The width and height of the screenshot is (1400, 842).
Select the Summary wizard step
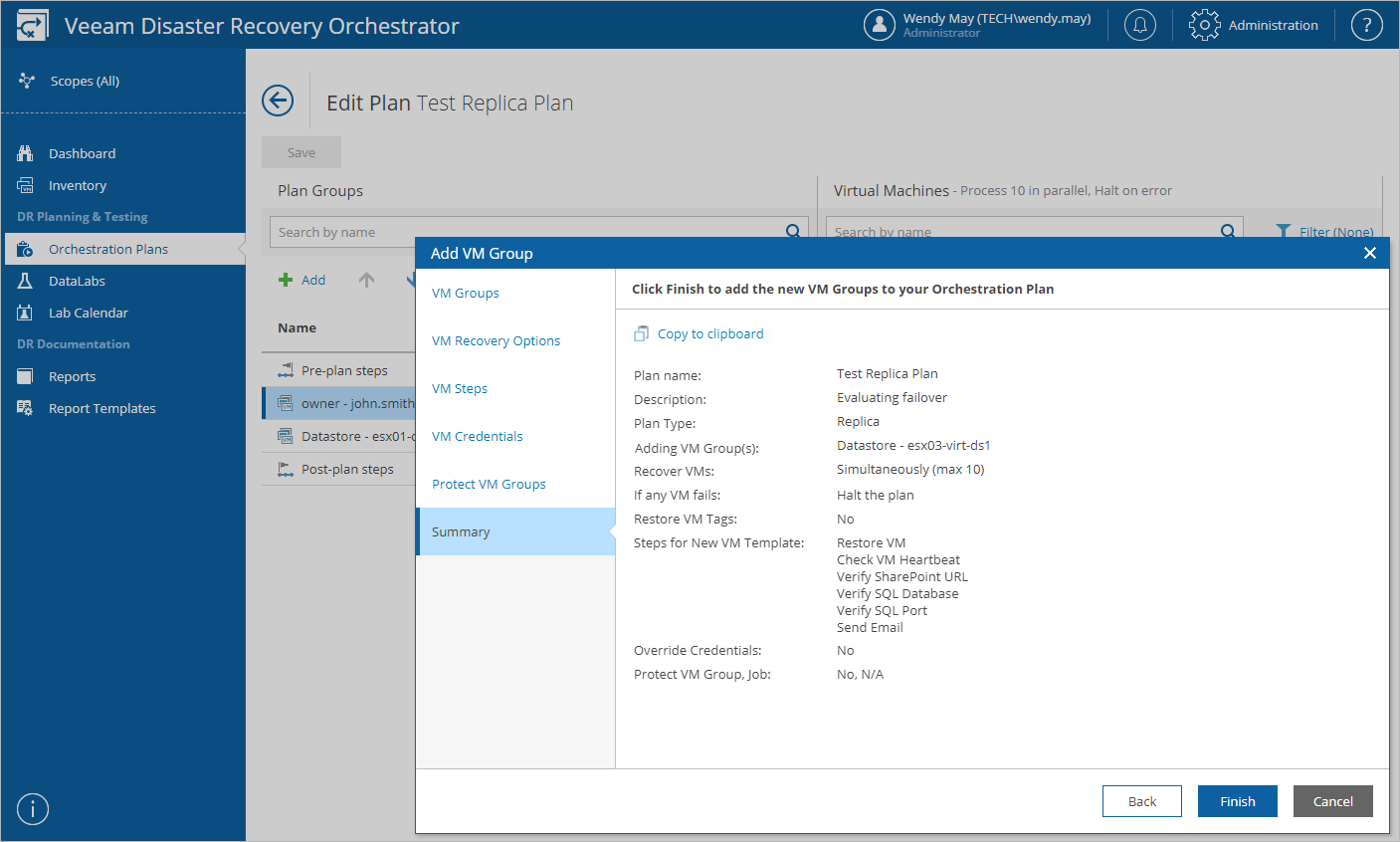pos(515,531)
